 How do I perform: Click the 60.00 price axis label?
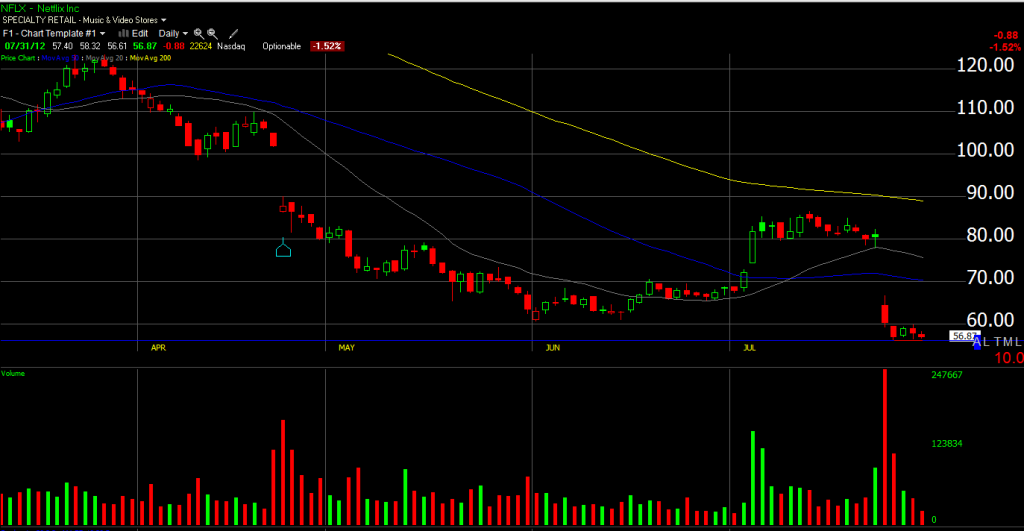(990, 320)
